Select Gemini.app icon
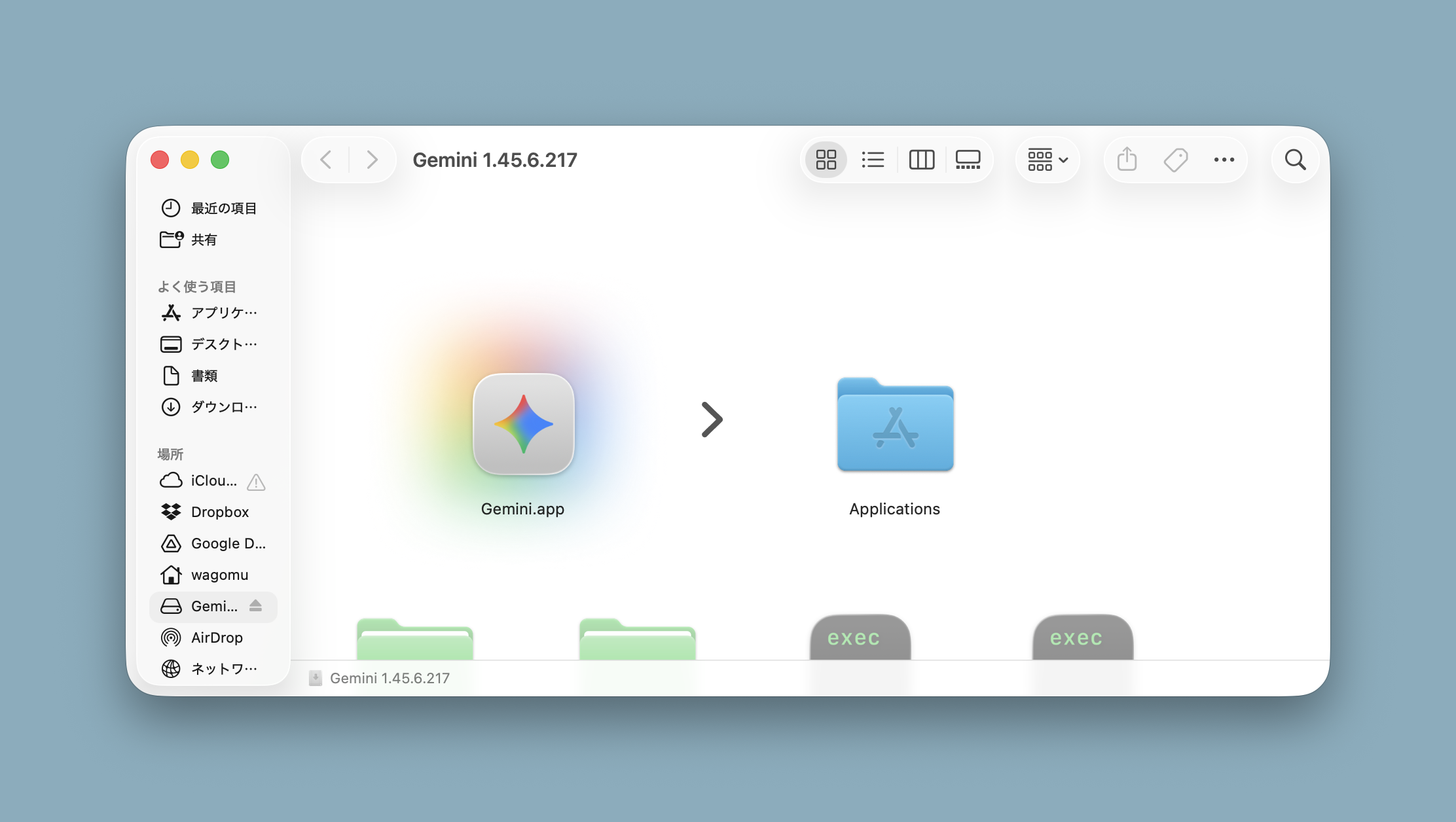The width and height of the screenshot is (1456, 822). [x=523, y=424]
